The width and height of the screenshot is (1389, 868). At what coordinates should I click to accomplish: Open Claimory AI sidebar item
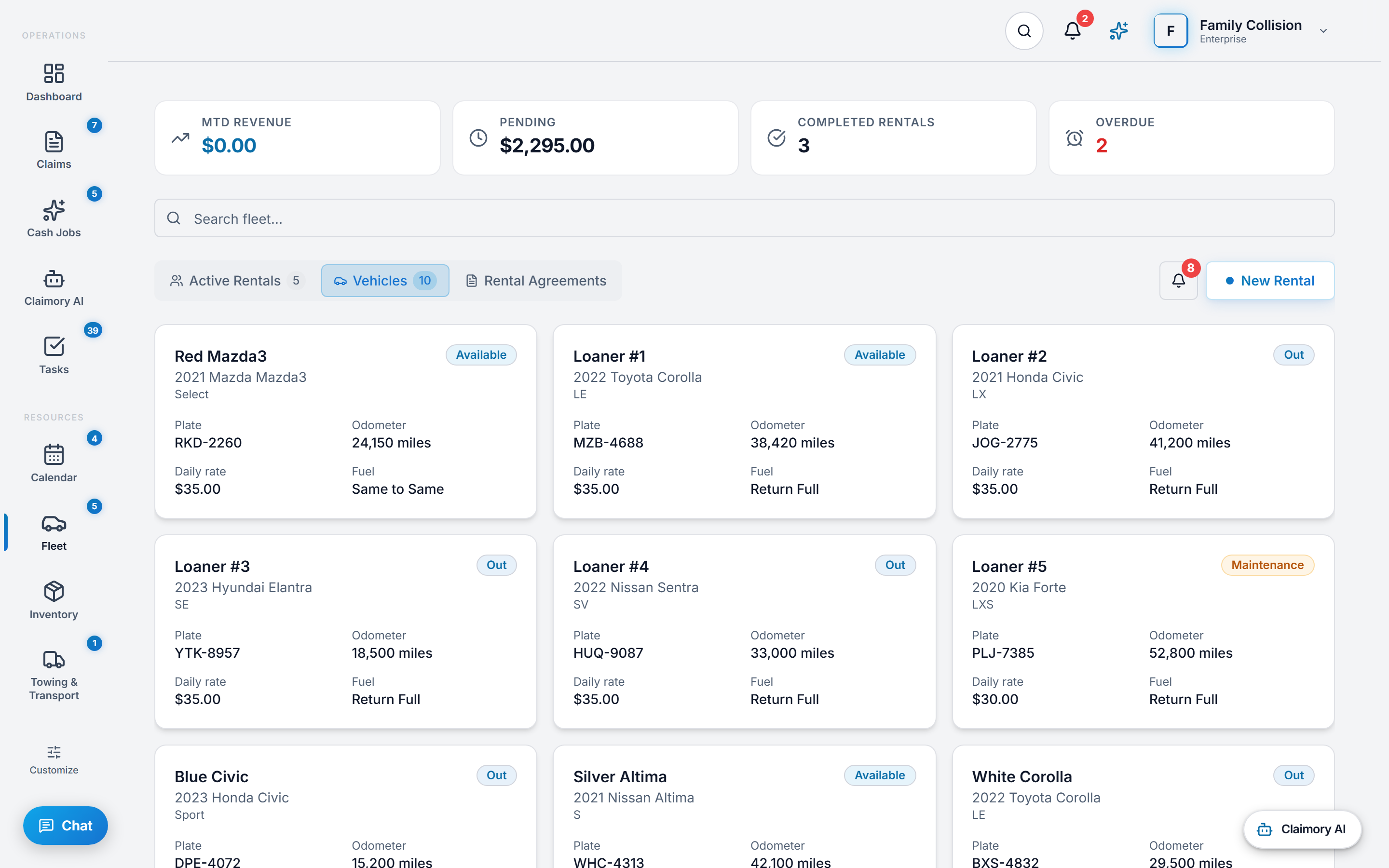(54, 287)
